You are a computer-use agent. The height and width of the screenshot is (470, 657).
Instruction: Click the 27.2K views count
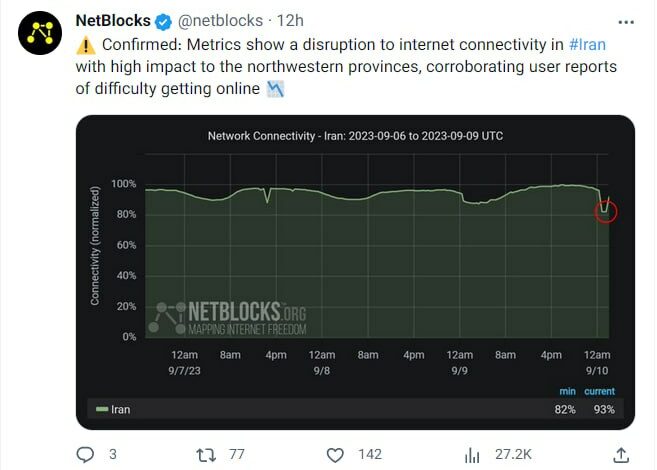tap(513, 454)
